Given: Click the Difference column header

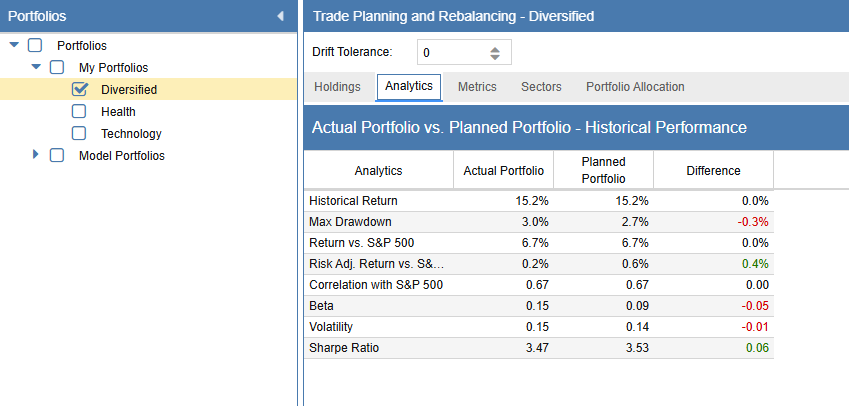Looking at the screenshot, I should (x=713, y=170).
